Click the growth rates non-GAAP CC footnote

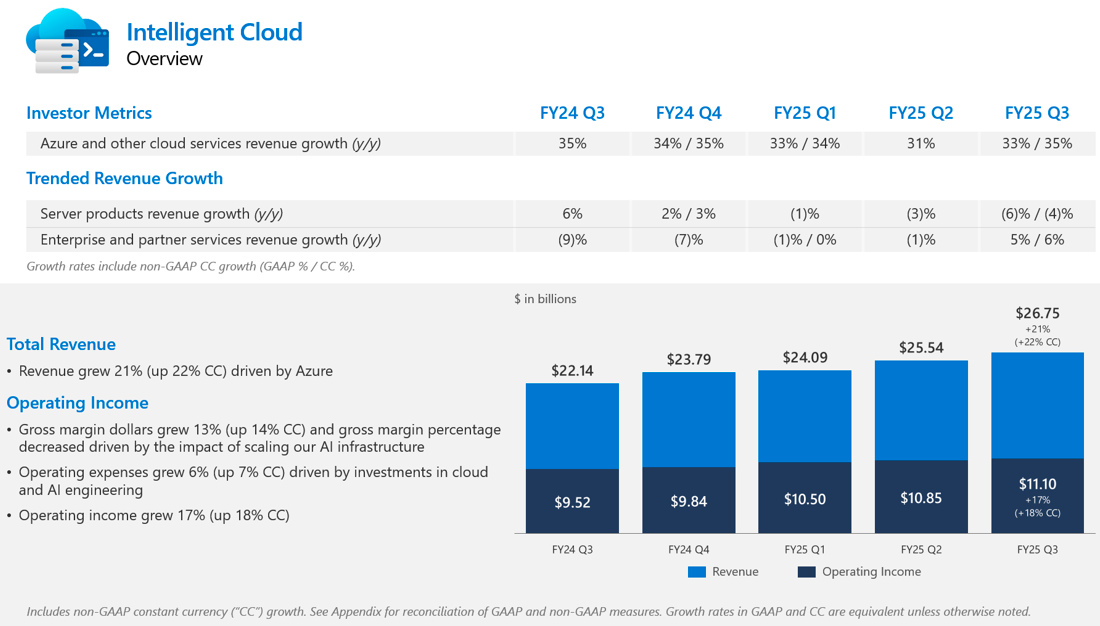point(191,267)
